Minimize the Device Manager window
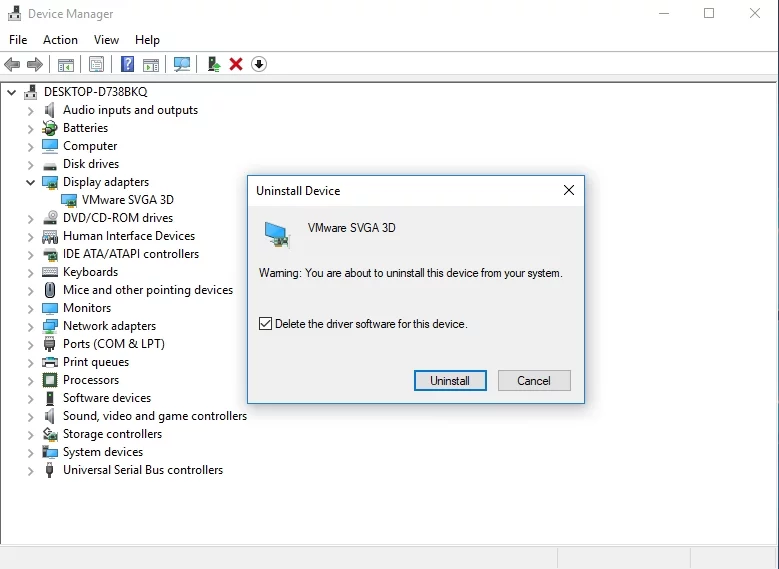This screenshot has height=569, width=779. click(x=664, y=13)
